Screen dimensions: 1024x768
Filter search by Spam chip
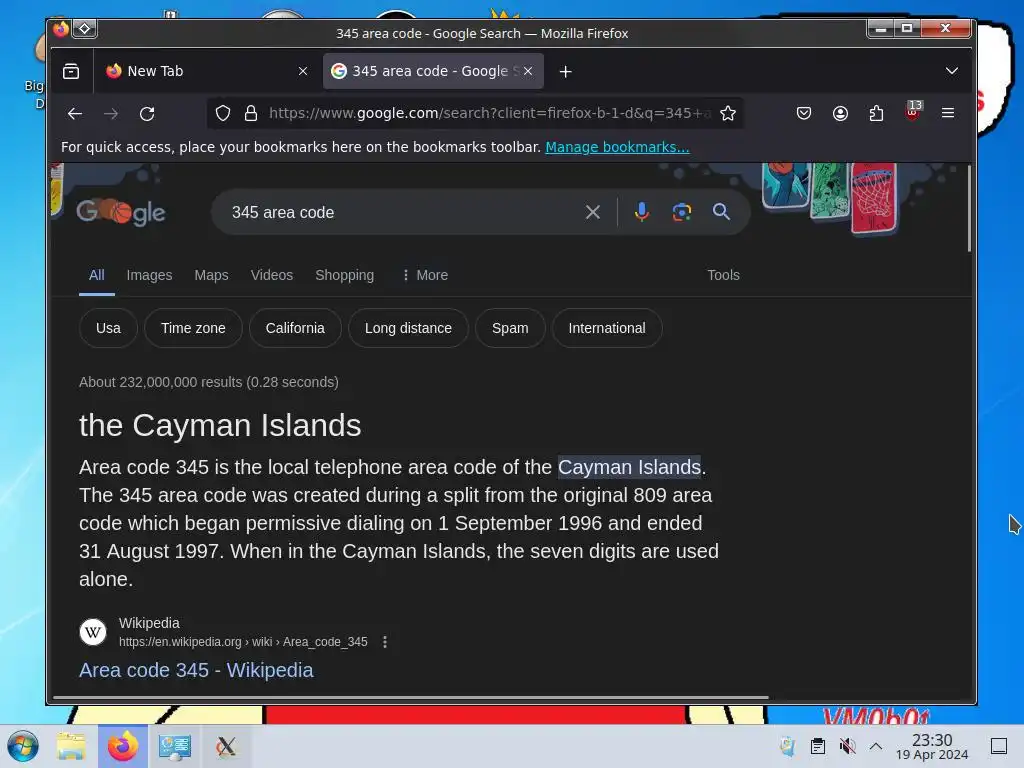[x=510, y=328]
